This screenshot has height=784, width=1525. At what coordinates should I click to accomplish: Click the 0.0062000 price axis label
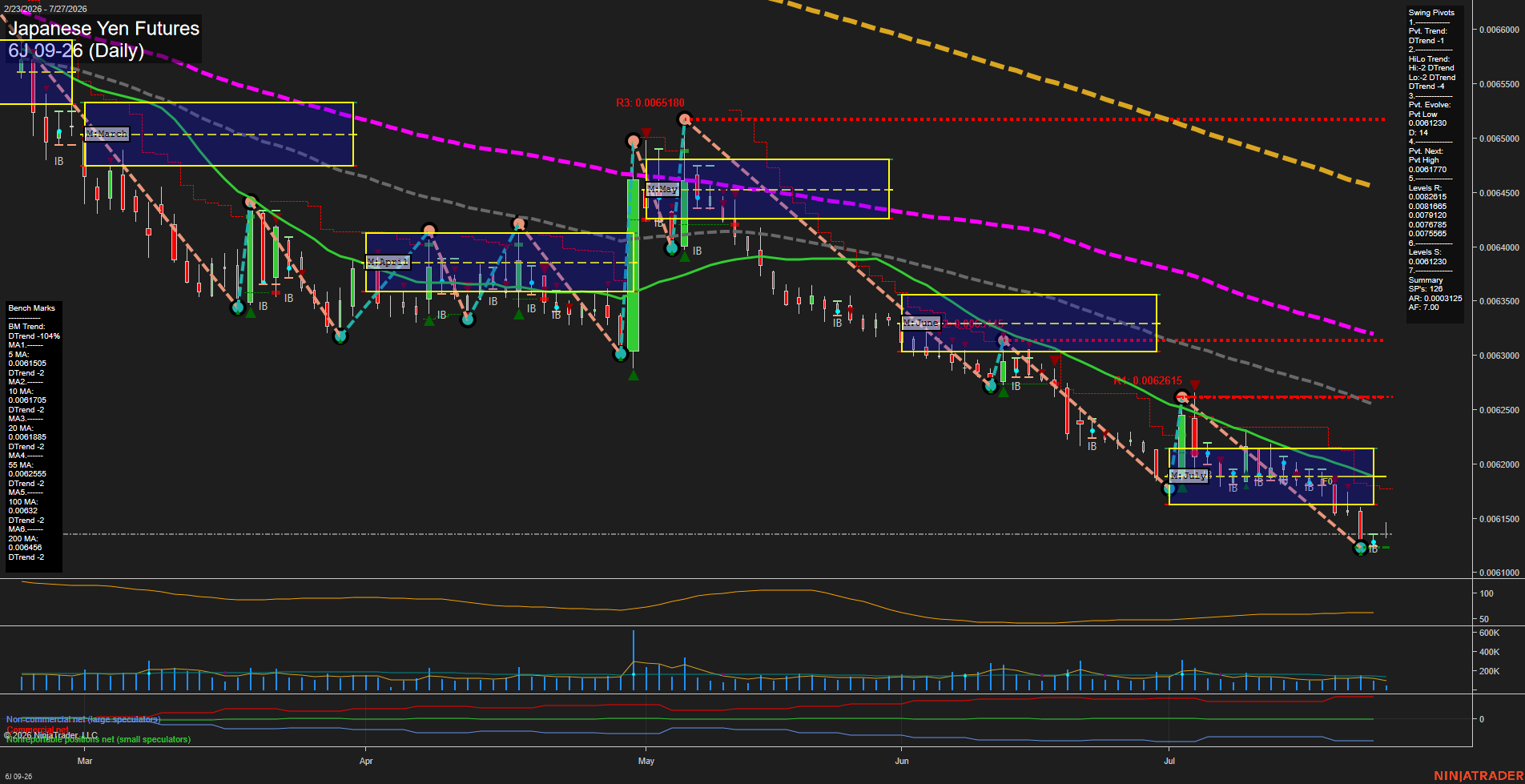(1499, 464)
